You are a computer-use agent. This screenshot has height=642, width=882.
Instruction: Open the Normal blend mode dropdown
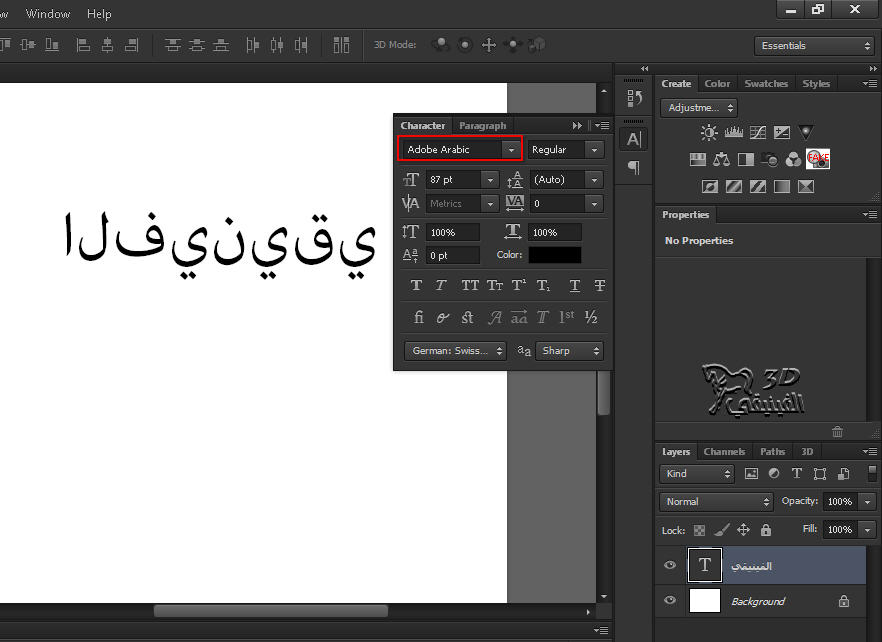pos(716,502)
